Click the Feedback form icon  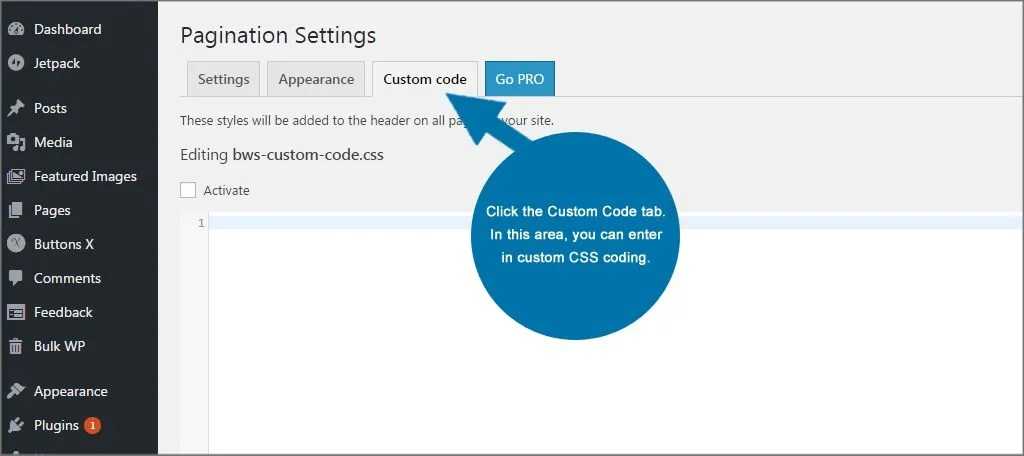(x=16, y=312)
